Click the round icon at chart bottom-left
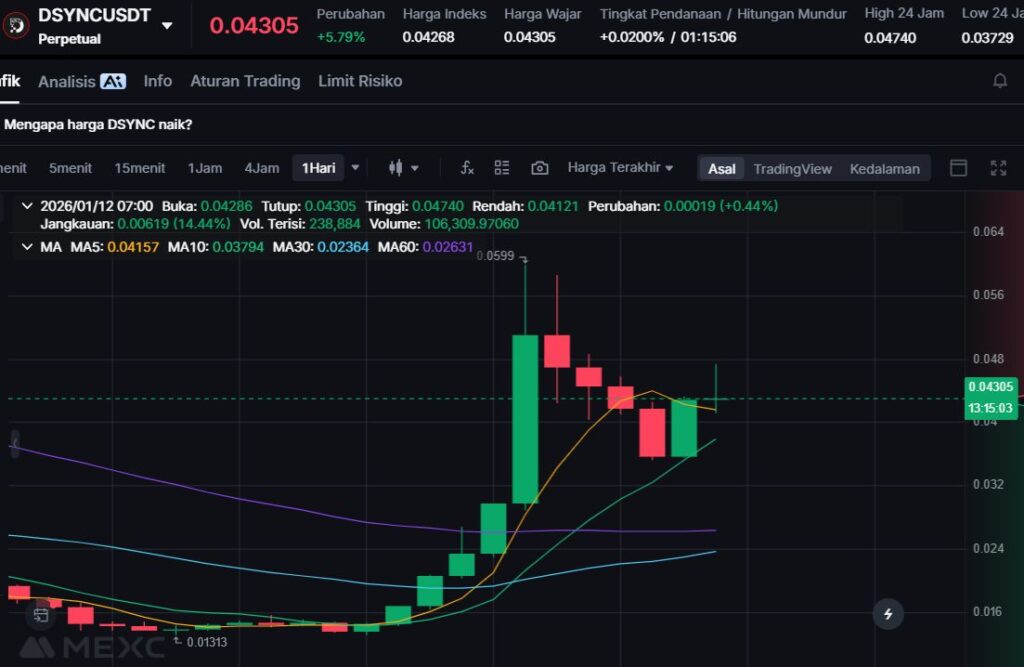Screen dimensions: 1024x667 41,615
